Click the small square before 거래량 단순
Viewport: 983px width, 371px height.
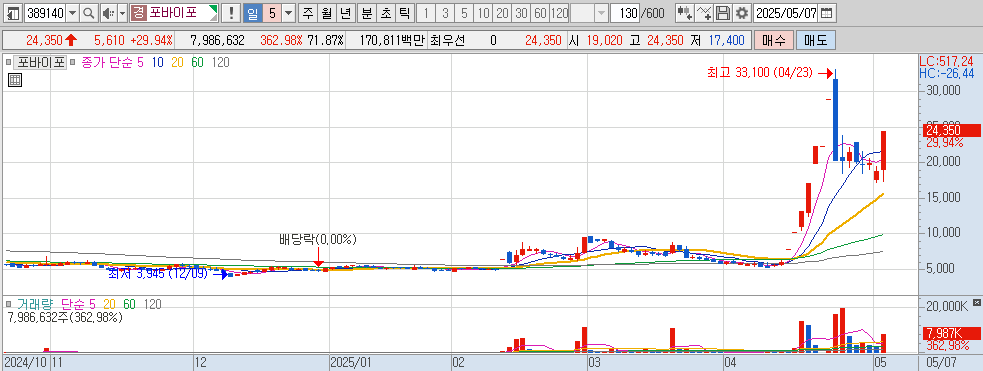[x=9, y=304]
